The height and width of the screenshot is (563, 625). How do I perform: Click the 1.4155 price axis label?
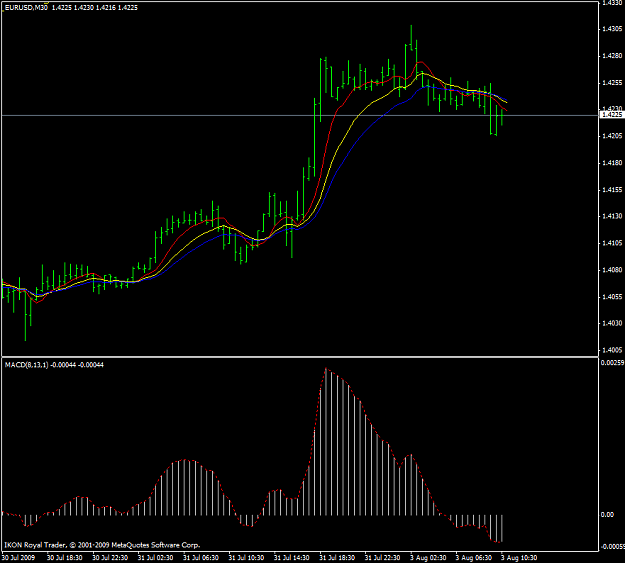click(612, 190)
